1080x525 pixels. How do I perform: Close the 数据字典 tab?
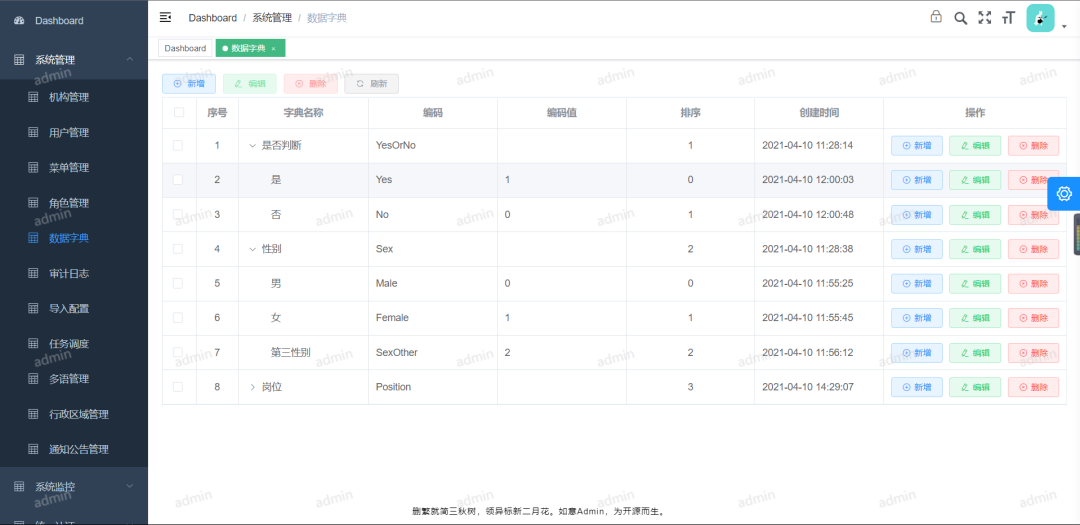pyautogui.click(x=274, y=48)
